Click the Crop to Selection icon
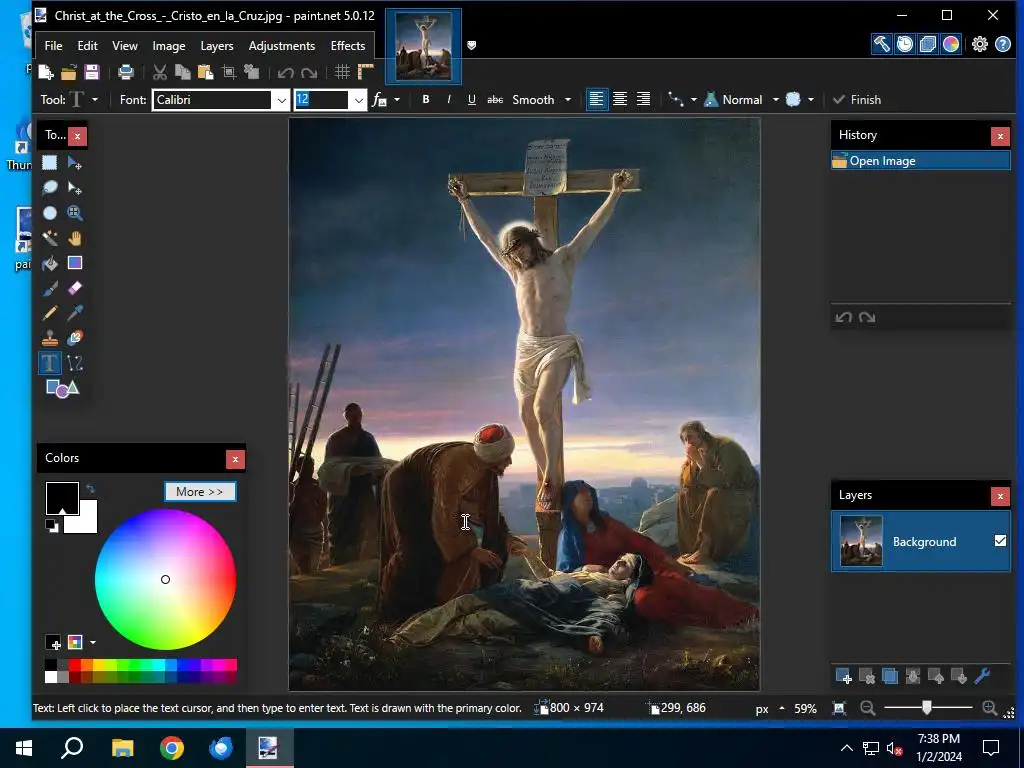Screen dimensions: 1024x768 coord(229,72)
